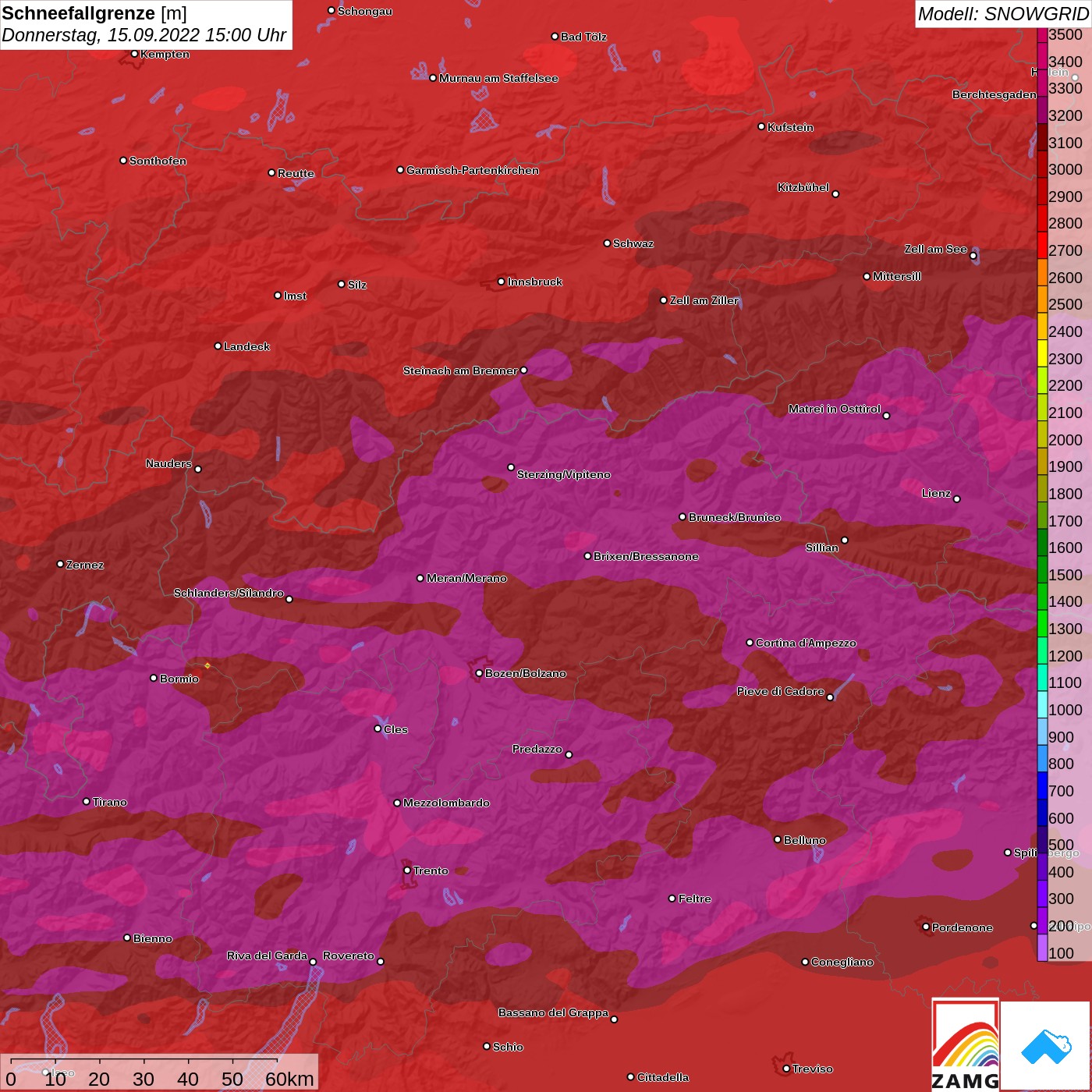Select the 'Riva del Garda' label

click(268, 955)
